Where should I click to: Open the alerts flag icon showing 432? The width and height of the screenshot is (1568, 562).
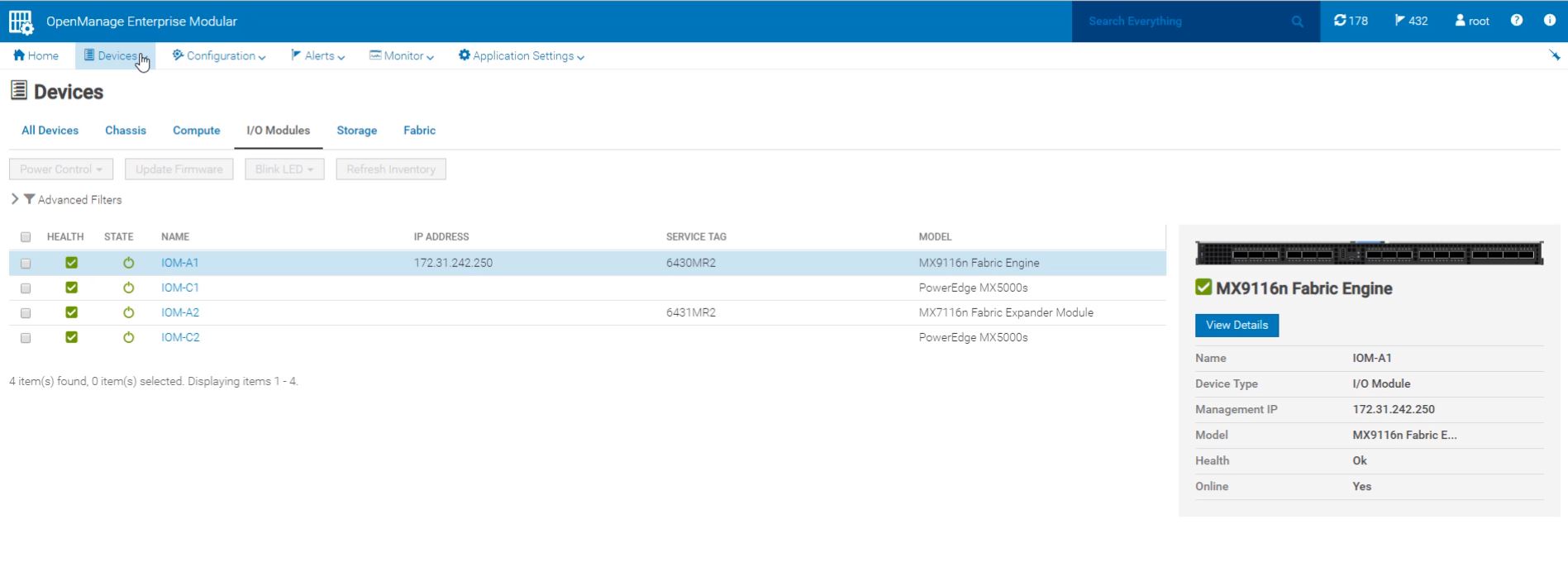[1411, 21]
